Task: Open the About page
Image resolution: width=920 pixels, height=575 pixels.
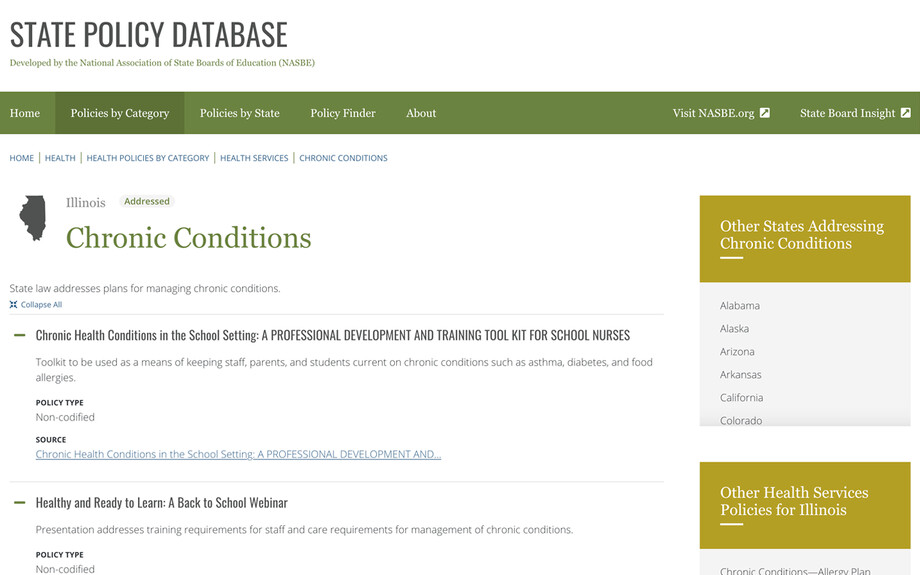Action: click(421, 113)
